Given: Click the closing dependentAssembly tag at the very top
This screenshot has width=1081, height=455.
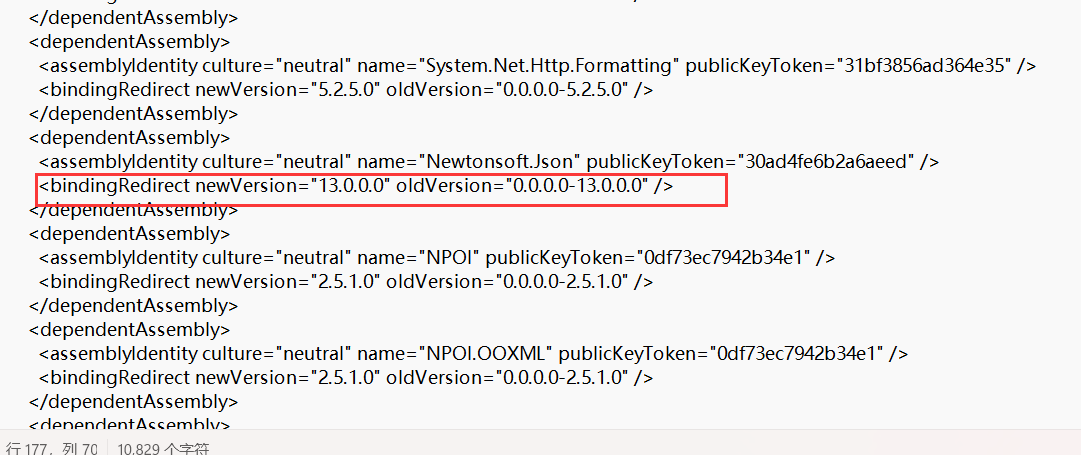Looking at the screenshot, I should pos(134,17).
